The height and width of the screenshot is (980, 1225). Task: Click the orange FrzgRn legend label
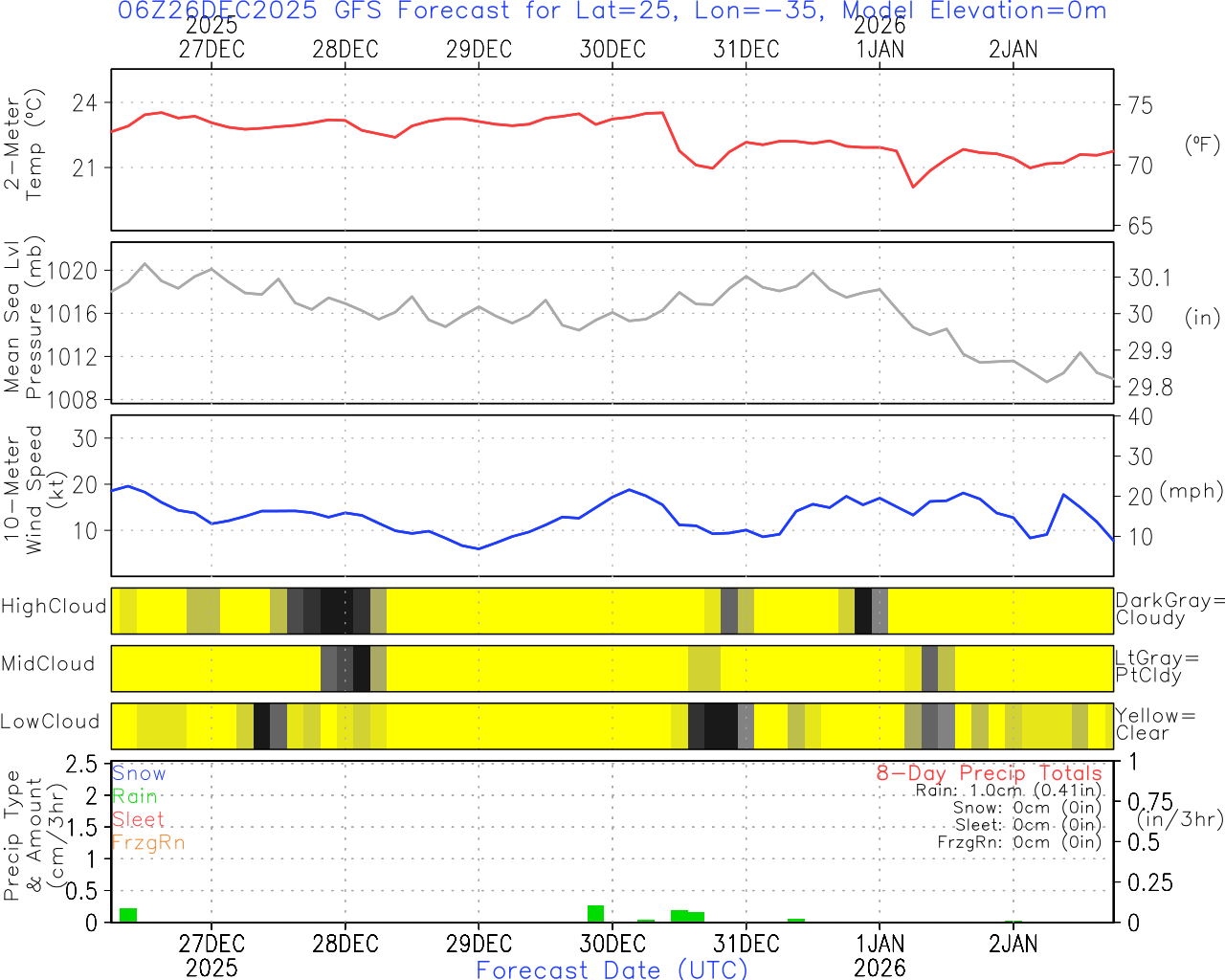coord(148,842)
